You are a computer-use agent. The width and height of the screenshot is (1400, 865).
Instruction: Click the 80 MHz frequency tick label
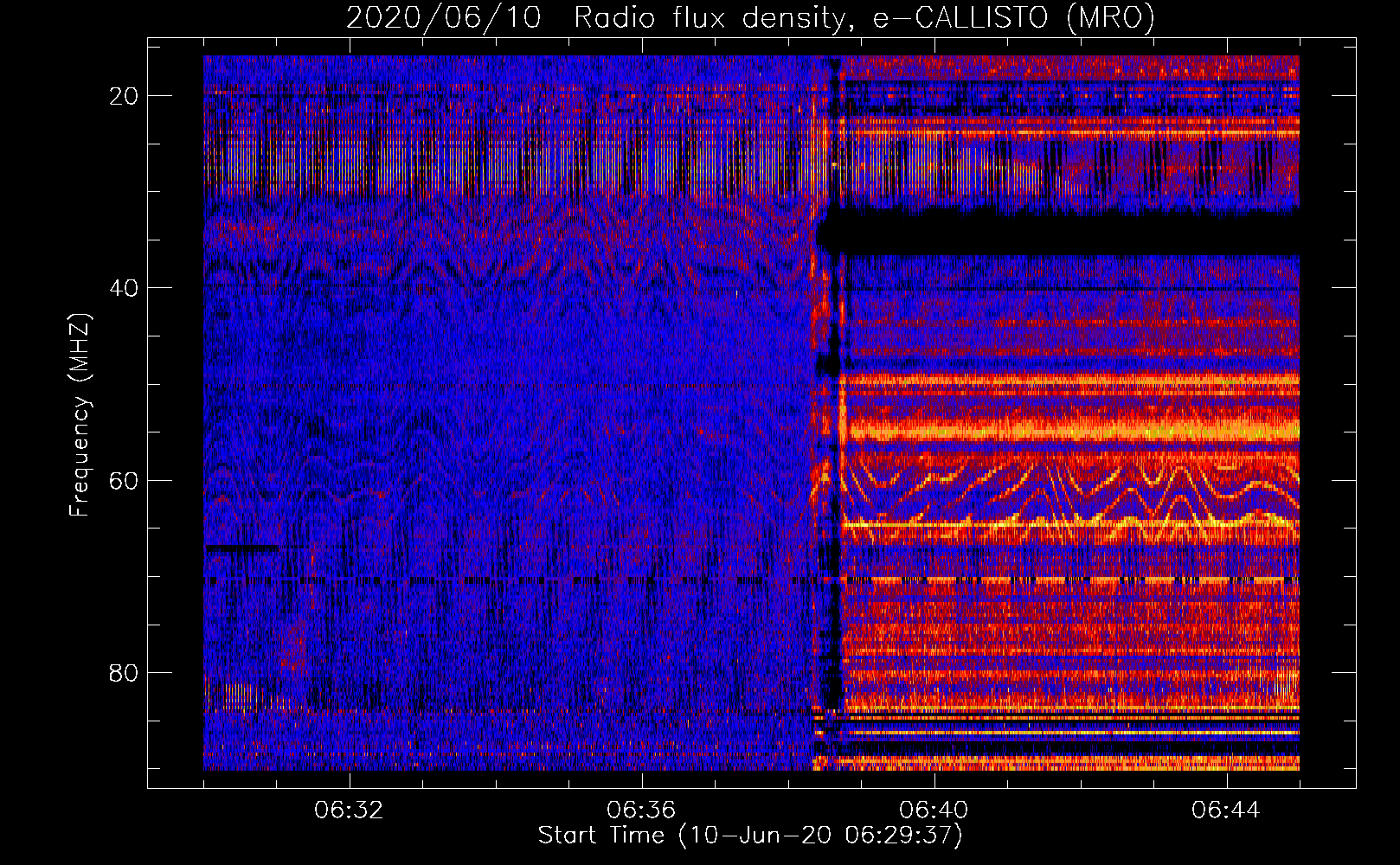[x=125, y=673]
